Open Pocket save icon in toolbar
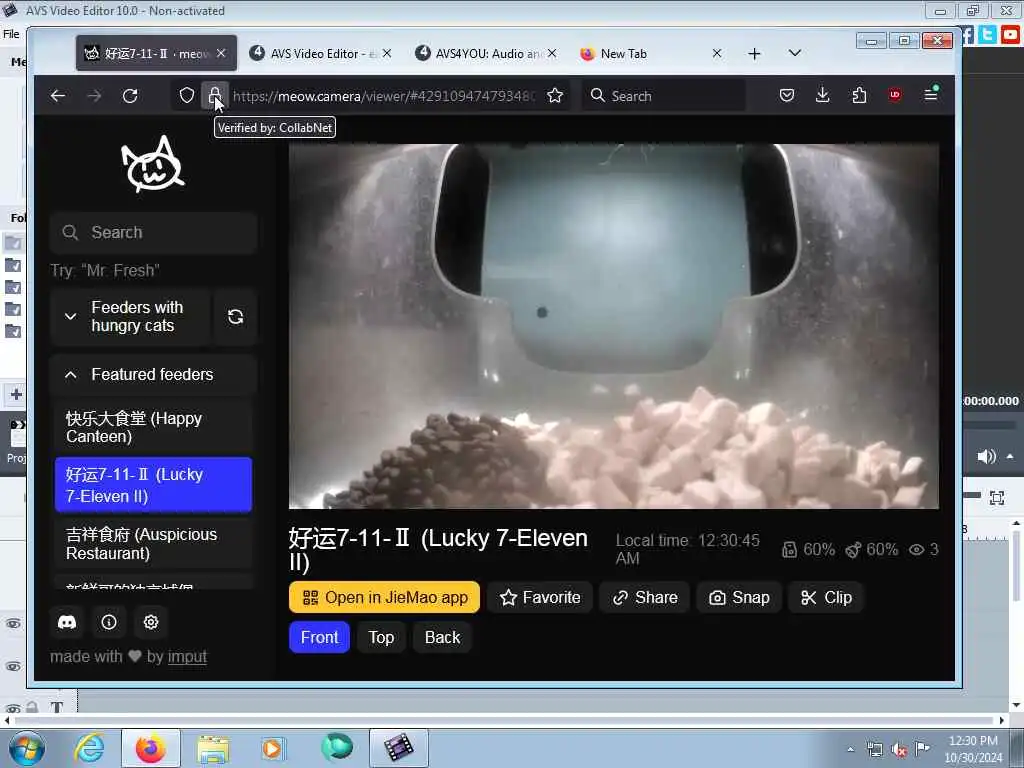The image size is (1024, 768). pos(787,95)
